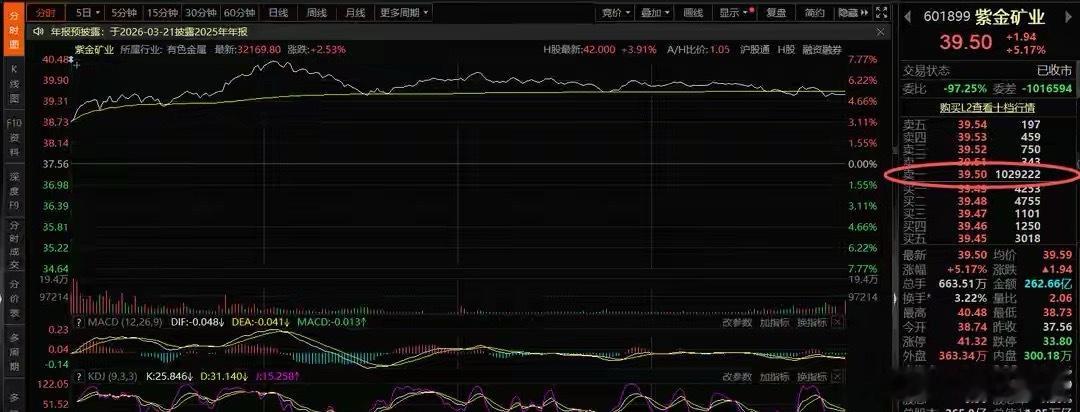
Task: Select the 分时 tab in top toolbar
Action: pyautogui.click(x=45, y=12)
